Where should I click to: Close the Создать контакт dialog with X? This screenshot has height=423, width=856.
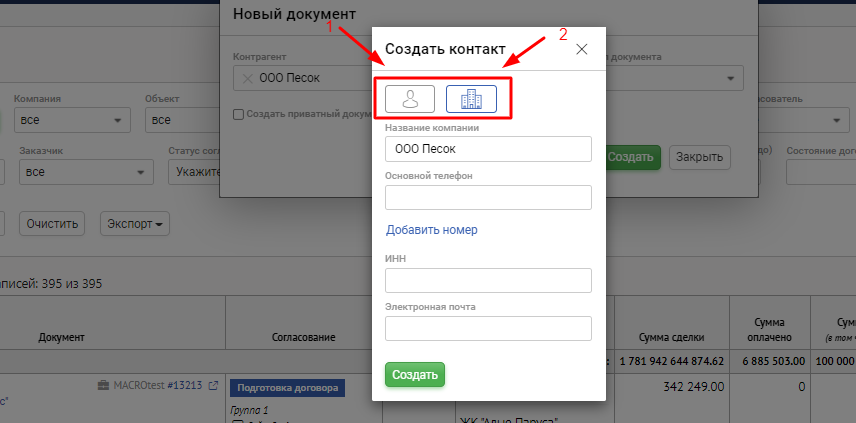[582, 49]
